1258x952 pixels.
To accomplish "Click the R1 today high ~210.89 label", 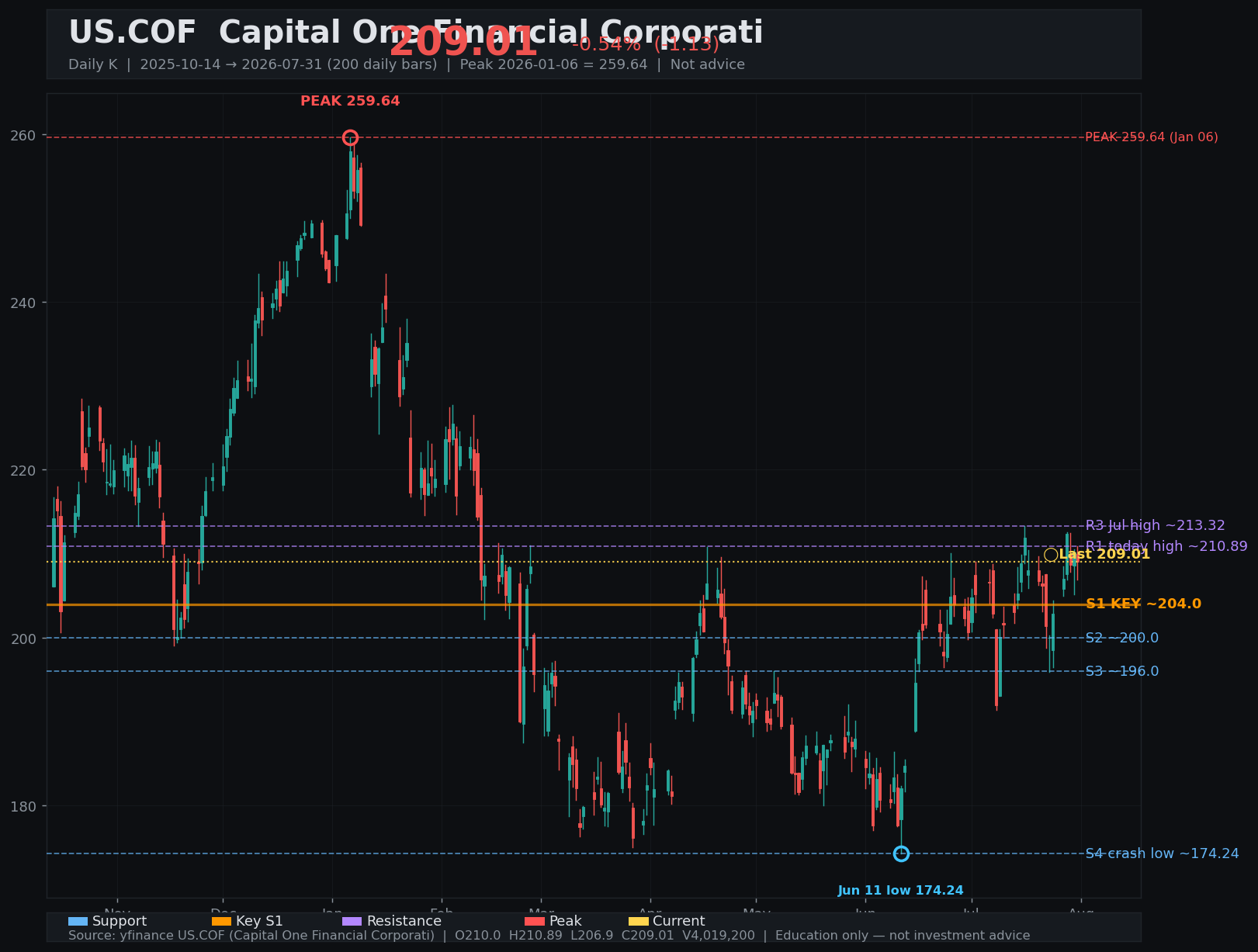I will (1166, 546).
